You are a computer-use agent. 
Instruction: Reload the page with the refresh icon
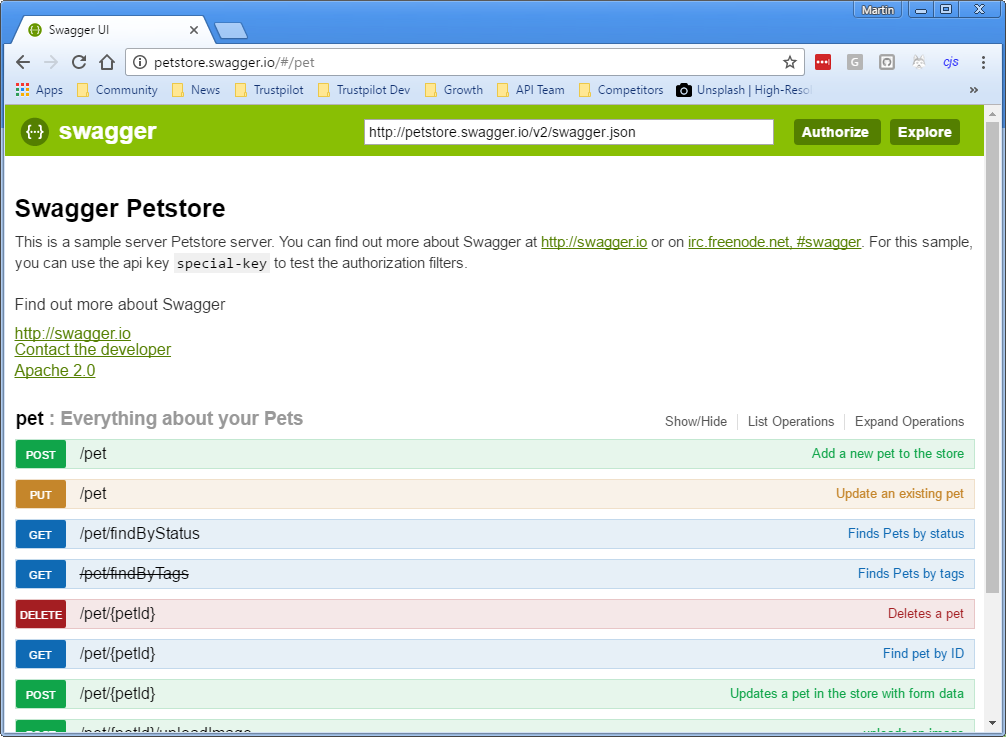[x=79, y=62]
